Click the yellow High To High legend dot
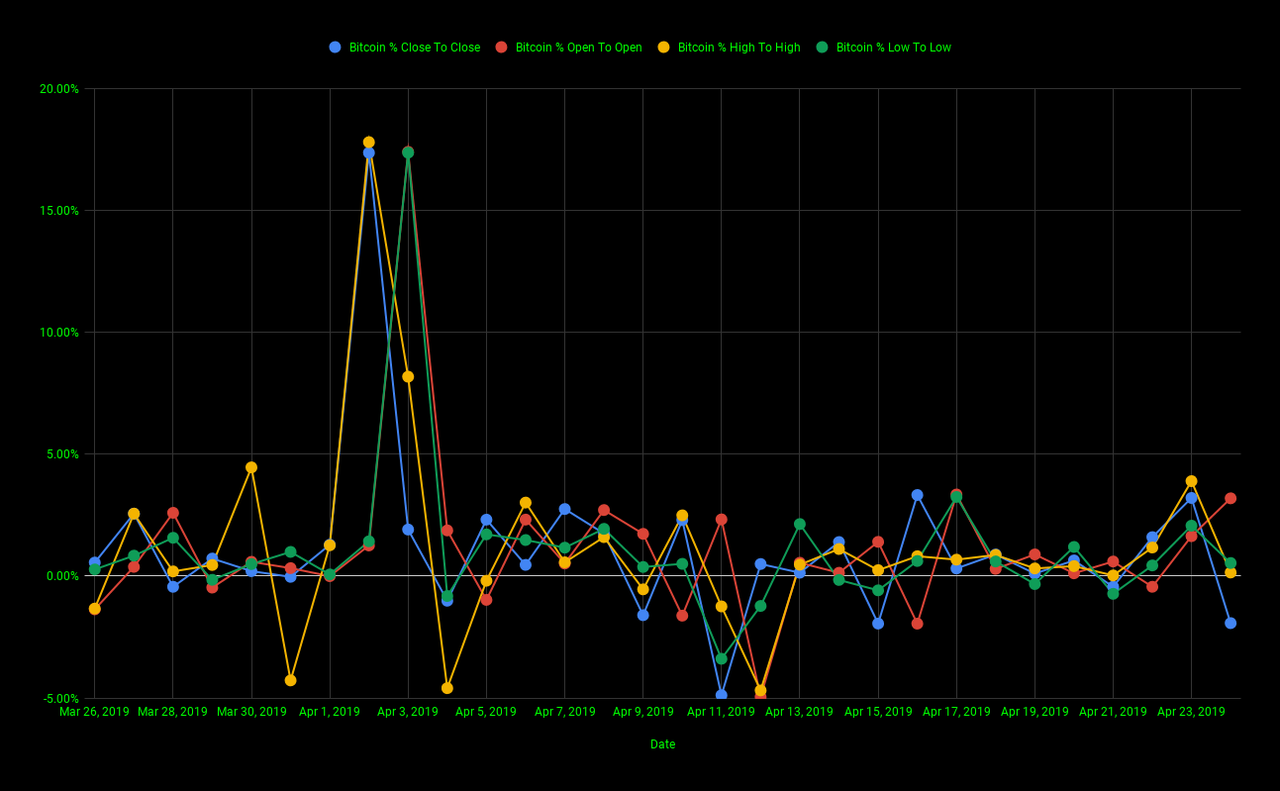1280x791 pixels. pyautogui.click(x=664, y=47)
